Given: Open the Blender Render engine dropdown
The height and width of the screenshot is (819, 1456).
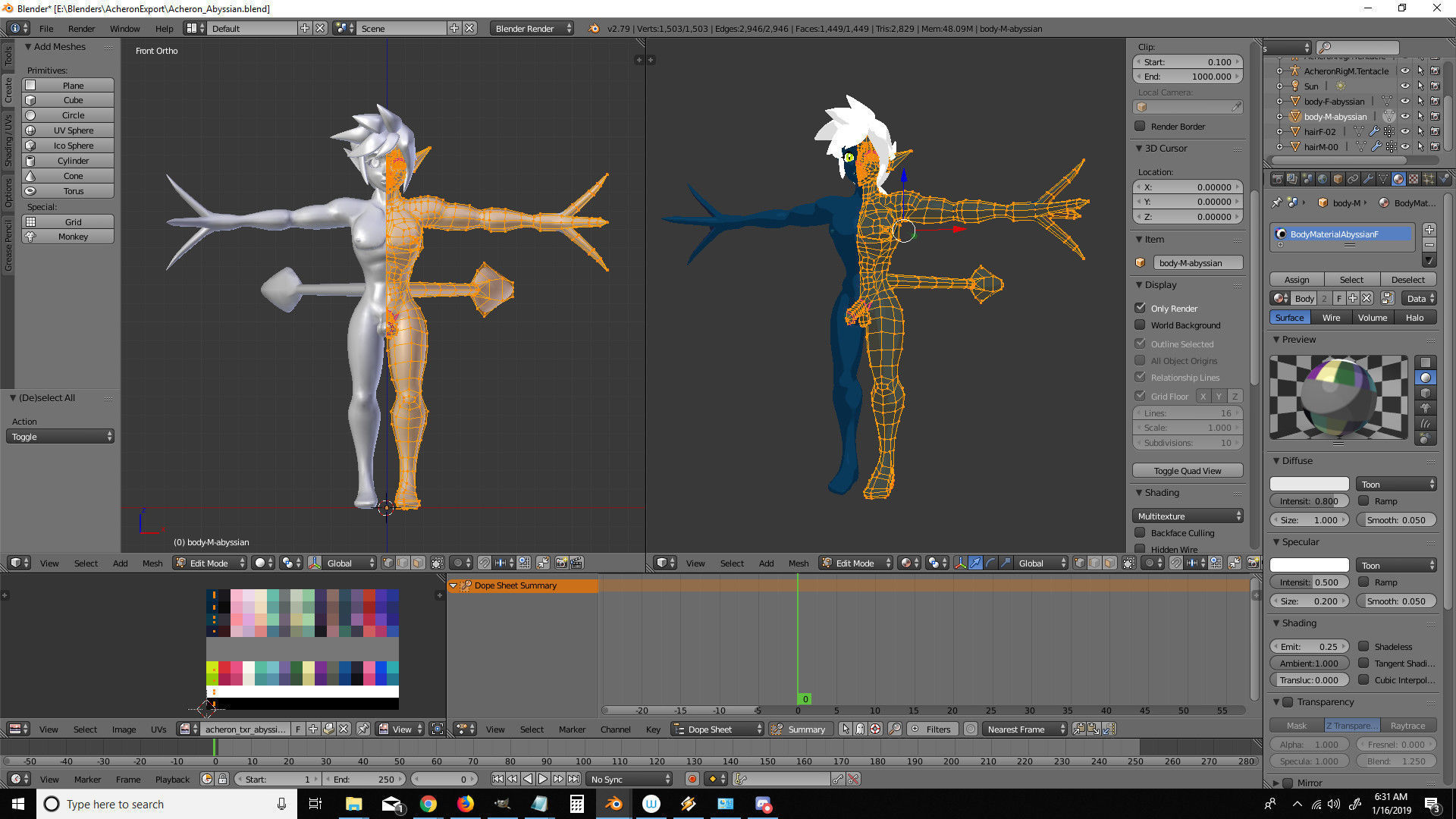Looking at the screenshot, I should (532, 28).
